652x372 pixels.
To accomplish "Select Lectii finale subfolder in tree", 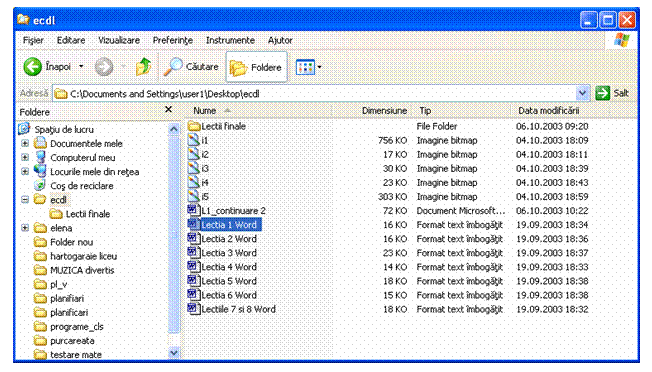I will coord(88,214).
